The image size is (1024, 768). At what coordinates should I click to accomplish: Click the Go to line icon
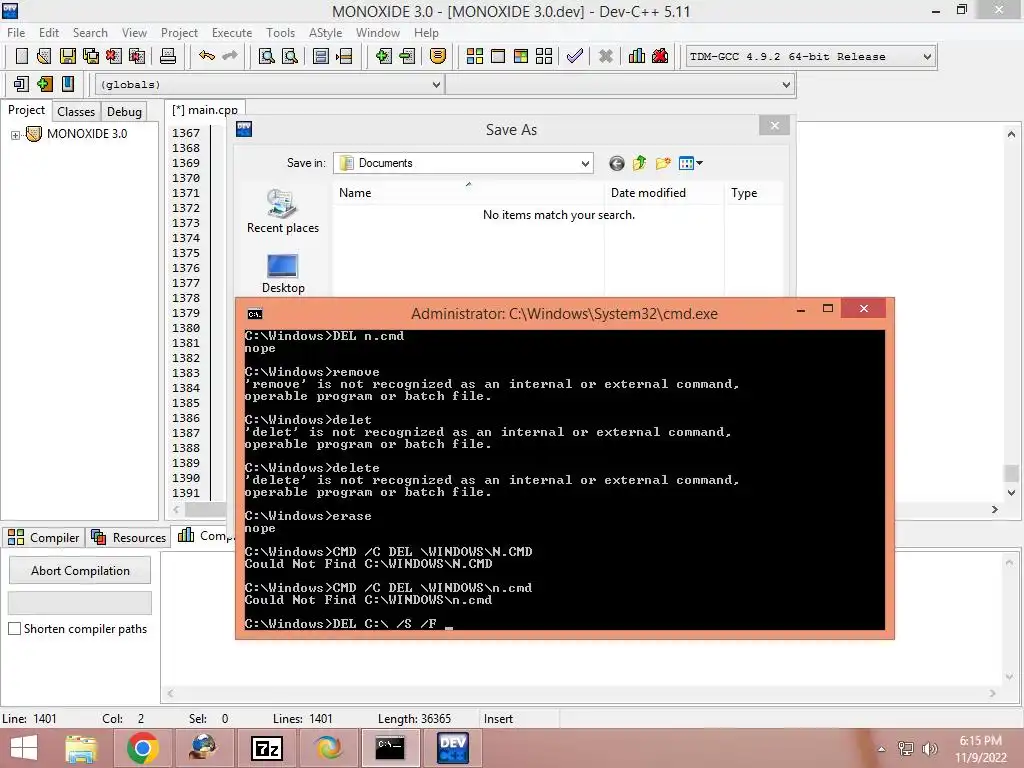click(x=344, y=56)
